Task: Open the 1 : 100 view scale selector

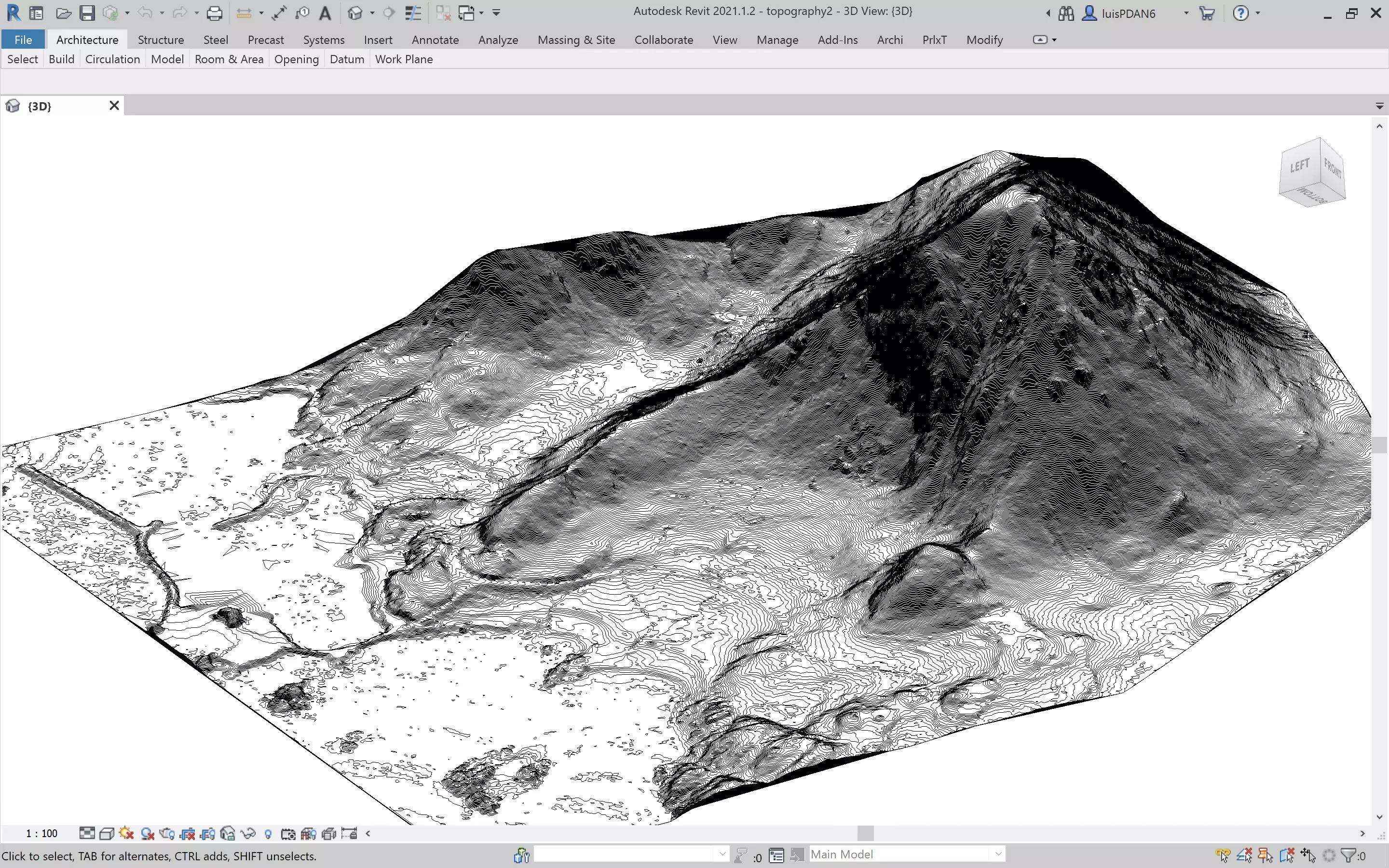Action: 41,834
